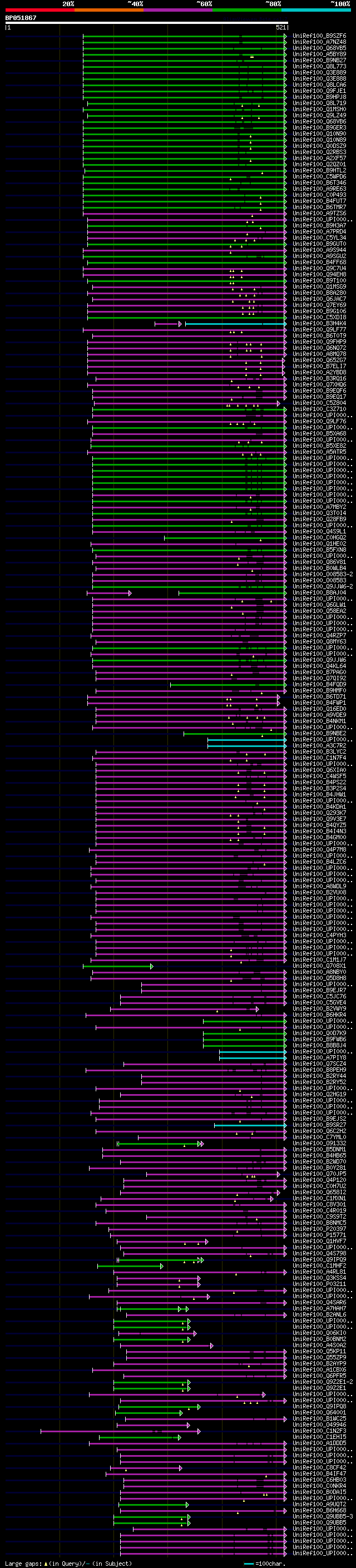Image resolution: width=356 pixels, height=1568 pixels.
Task: Click the cyan ~100% legend color bar
Action: pyautogui.click(x=316, y=10)
